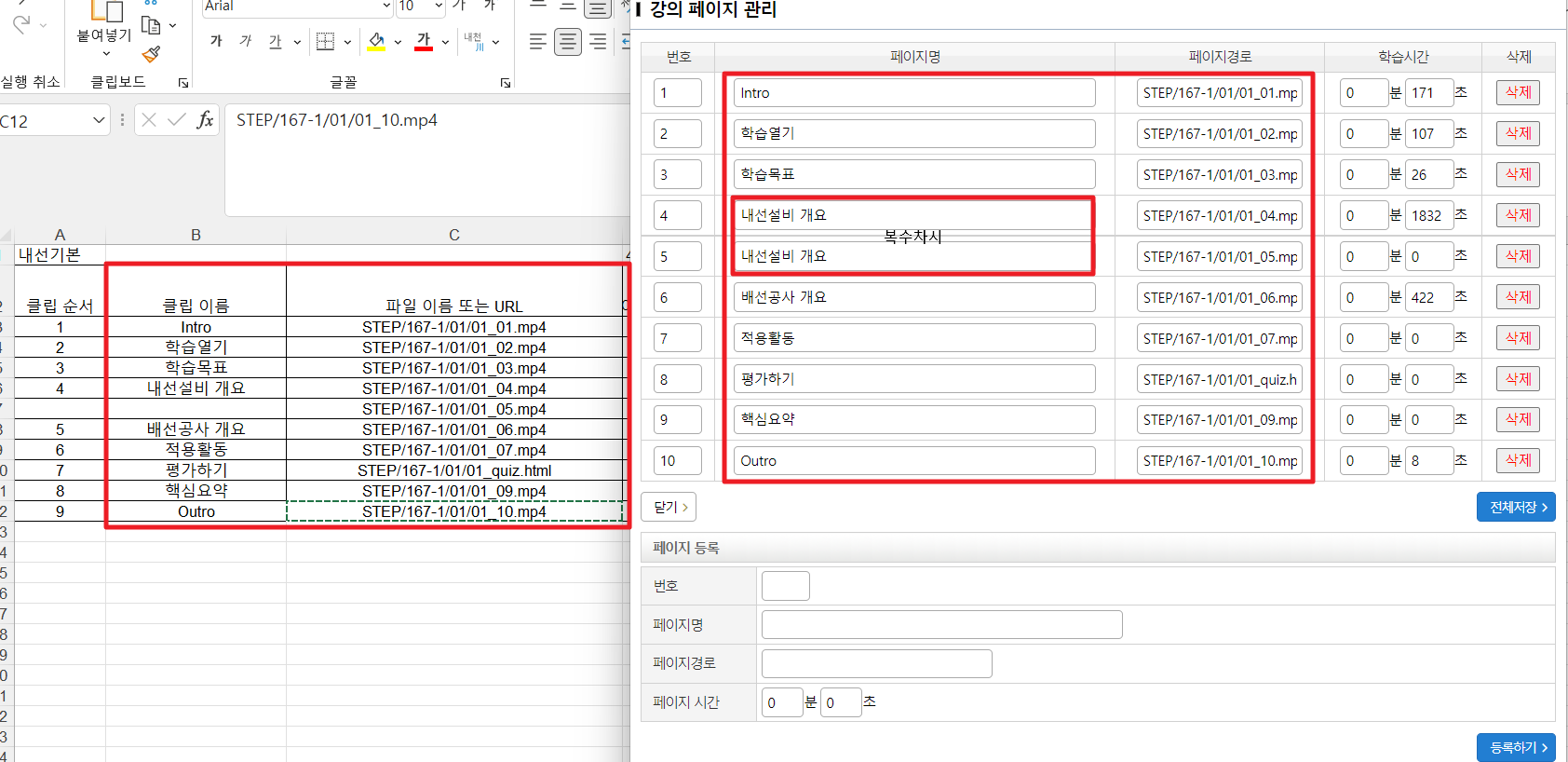Open the Arial font name dropdown
This screenshot has width=1568, height=762.
tap(386, 7)
